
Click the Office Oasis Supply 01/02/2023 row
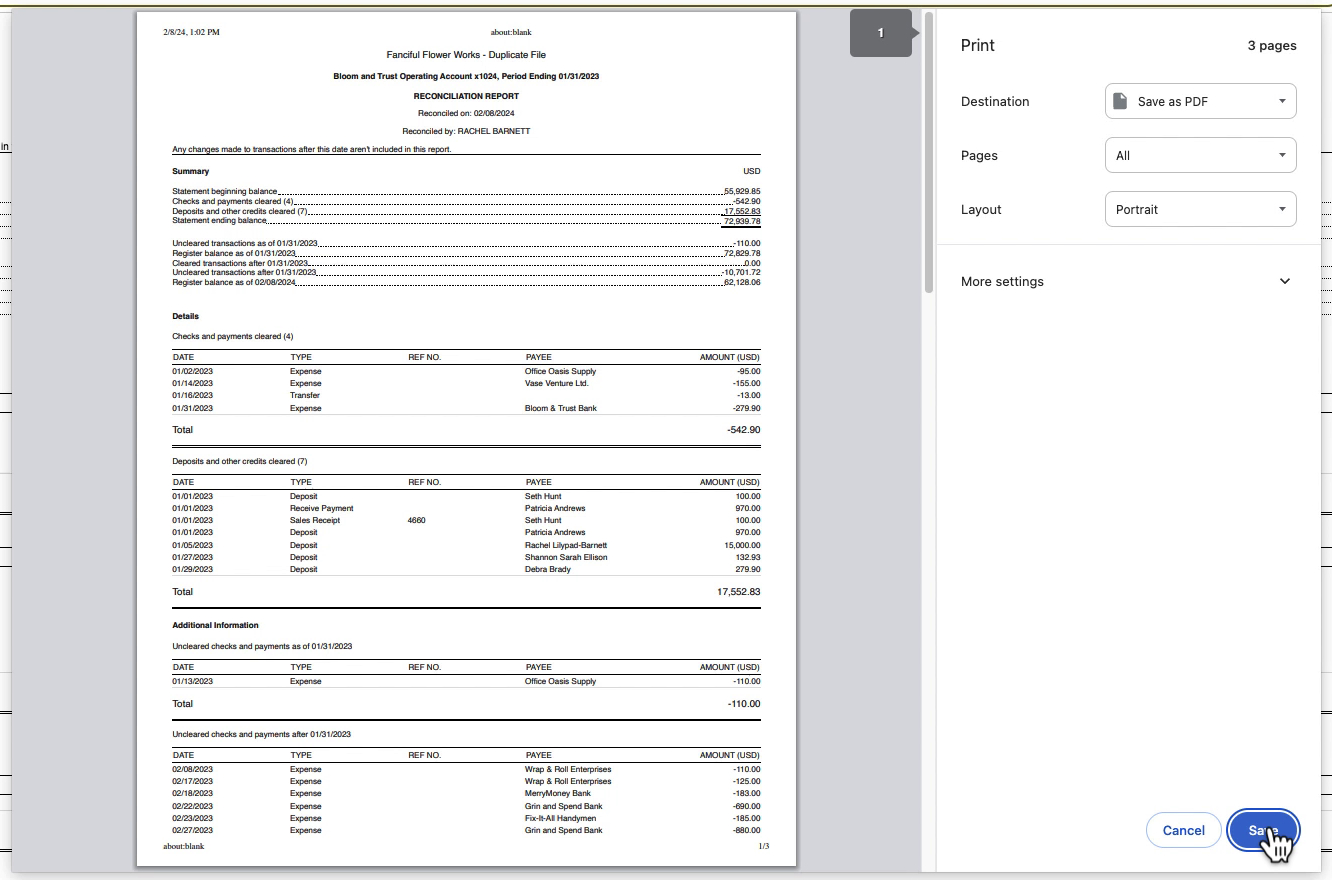(466, 371)
